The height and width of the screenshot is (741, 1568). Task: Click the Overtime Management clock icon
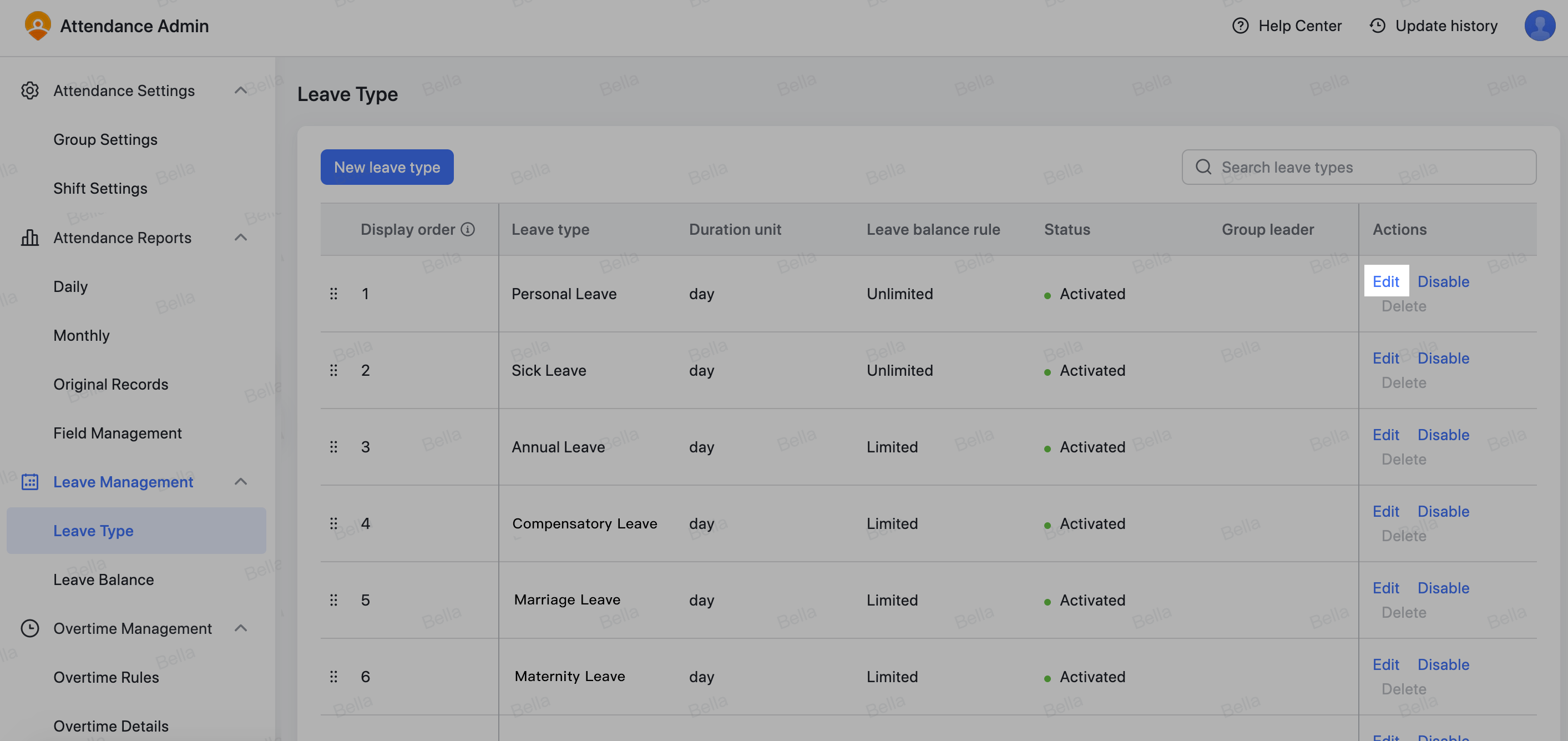coord(31,628)
